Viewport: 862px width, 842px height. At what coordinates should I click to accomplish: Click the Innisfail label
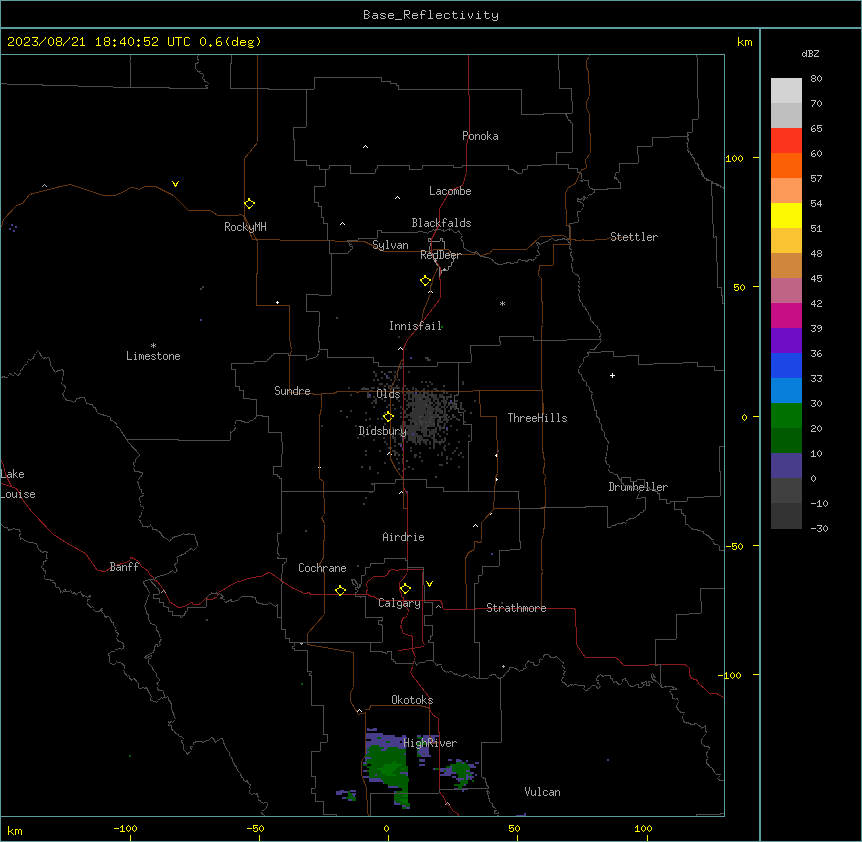pos(415,326)
